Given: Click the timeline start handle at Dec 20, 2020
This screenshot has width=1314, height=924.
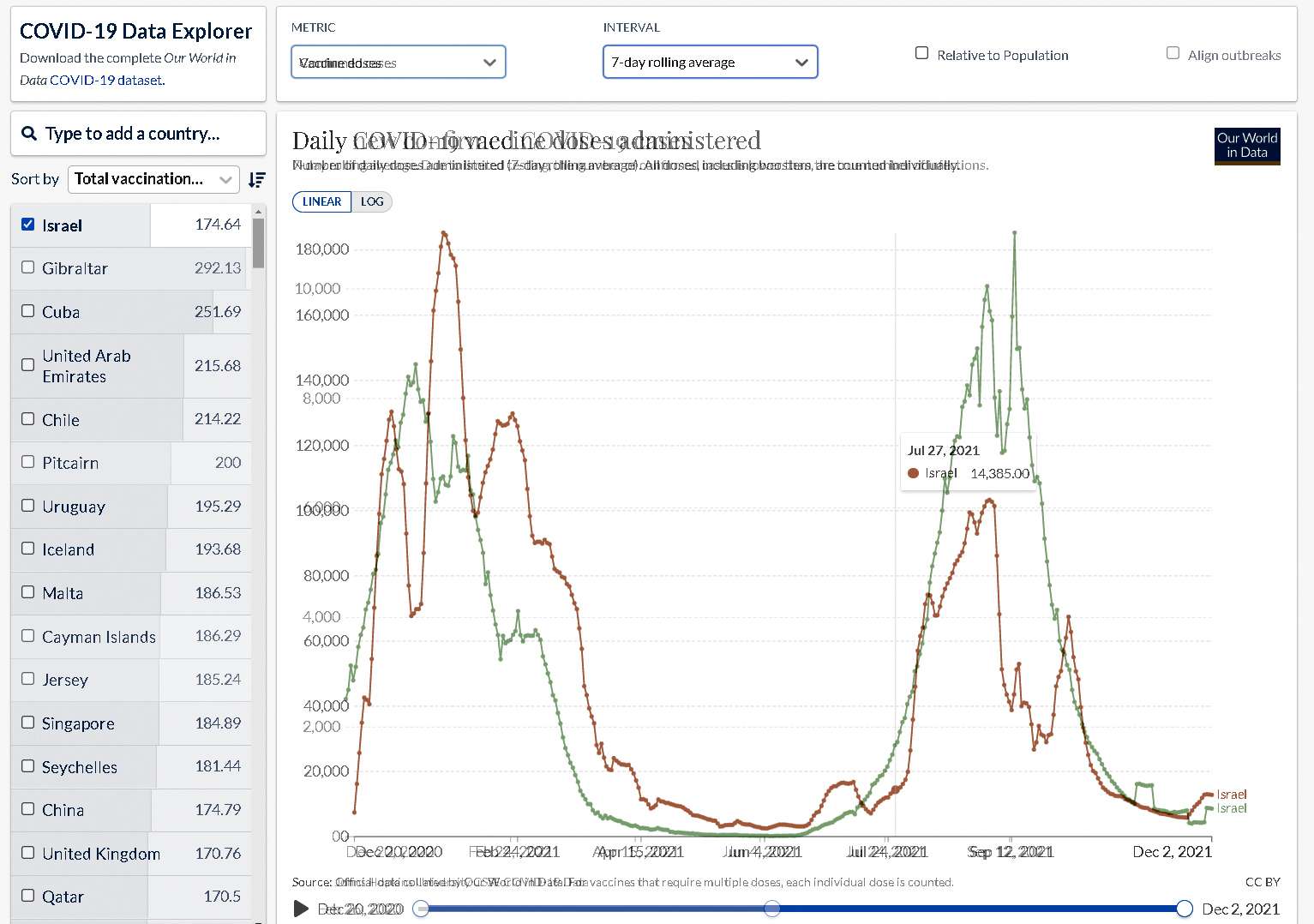Looking at the screenshot, I should click(x=421, y=909).
